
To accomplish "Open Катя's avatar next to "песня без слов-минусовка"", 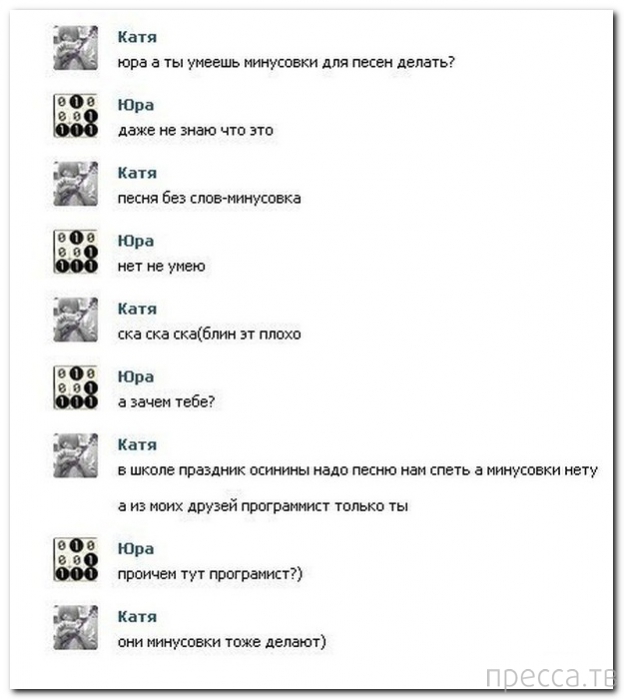I will coord(75,183).
